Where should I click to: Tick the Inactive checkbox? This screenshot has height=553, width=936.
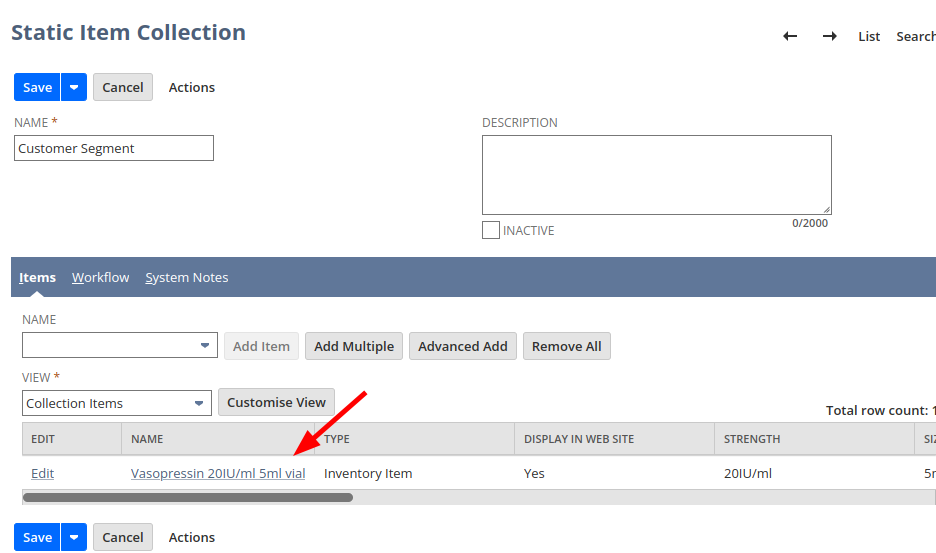click(x=491, y=230)
